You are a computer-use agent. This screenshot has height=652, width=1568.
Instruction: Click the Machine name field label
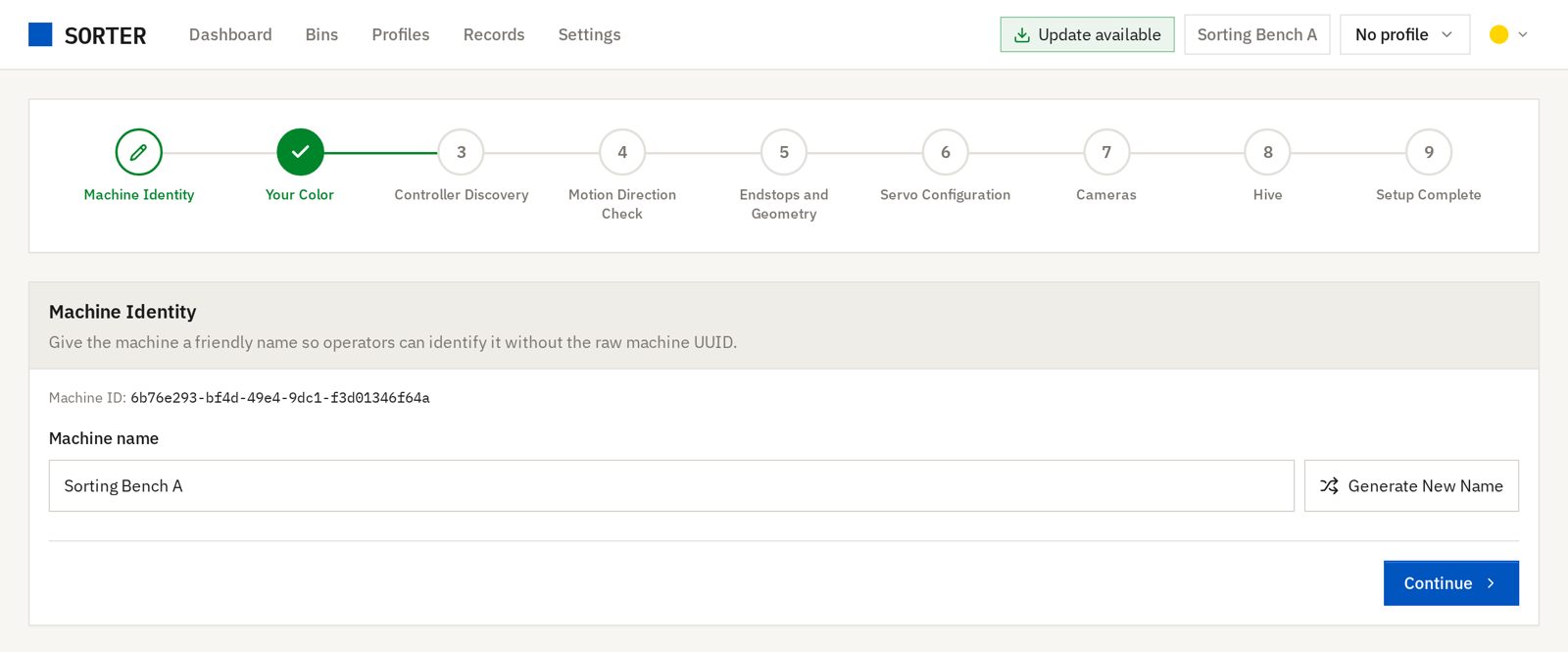coord(104,438)
